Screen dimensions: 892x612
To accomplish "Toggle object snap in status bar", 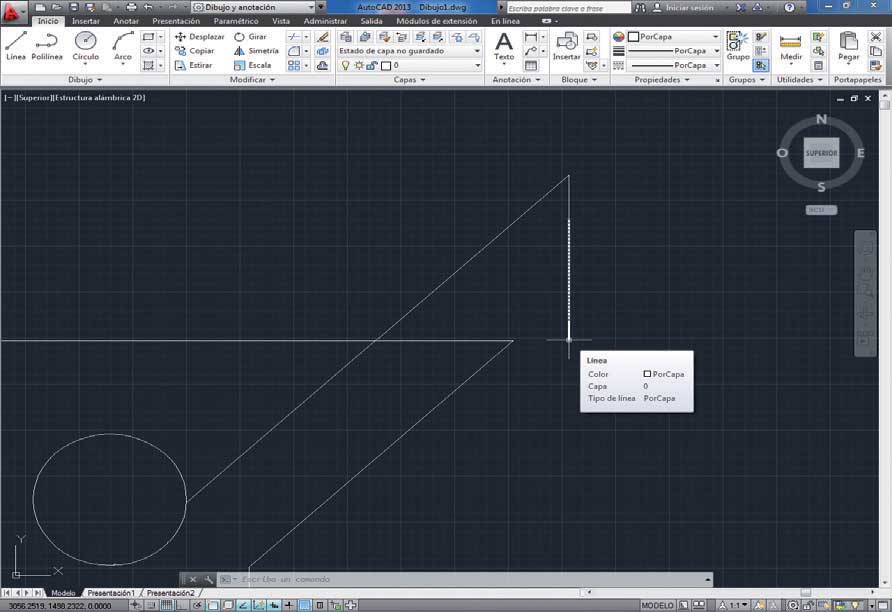I will (213, 605).
